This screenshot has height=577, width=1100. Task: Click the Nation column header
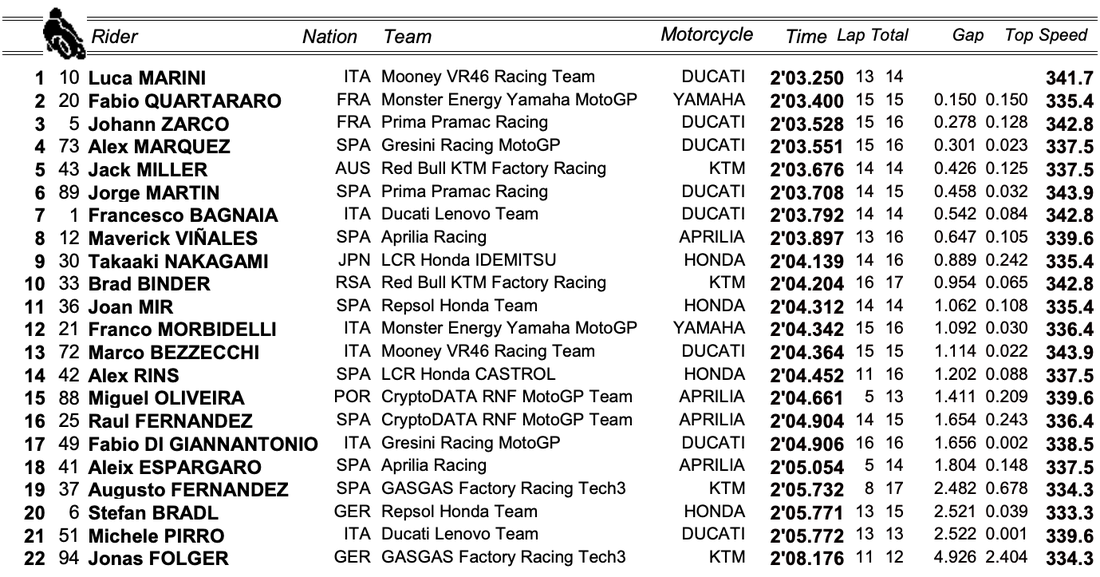tap(329, 37)
